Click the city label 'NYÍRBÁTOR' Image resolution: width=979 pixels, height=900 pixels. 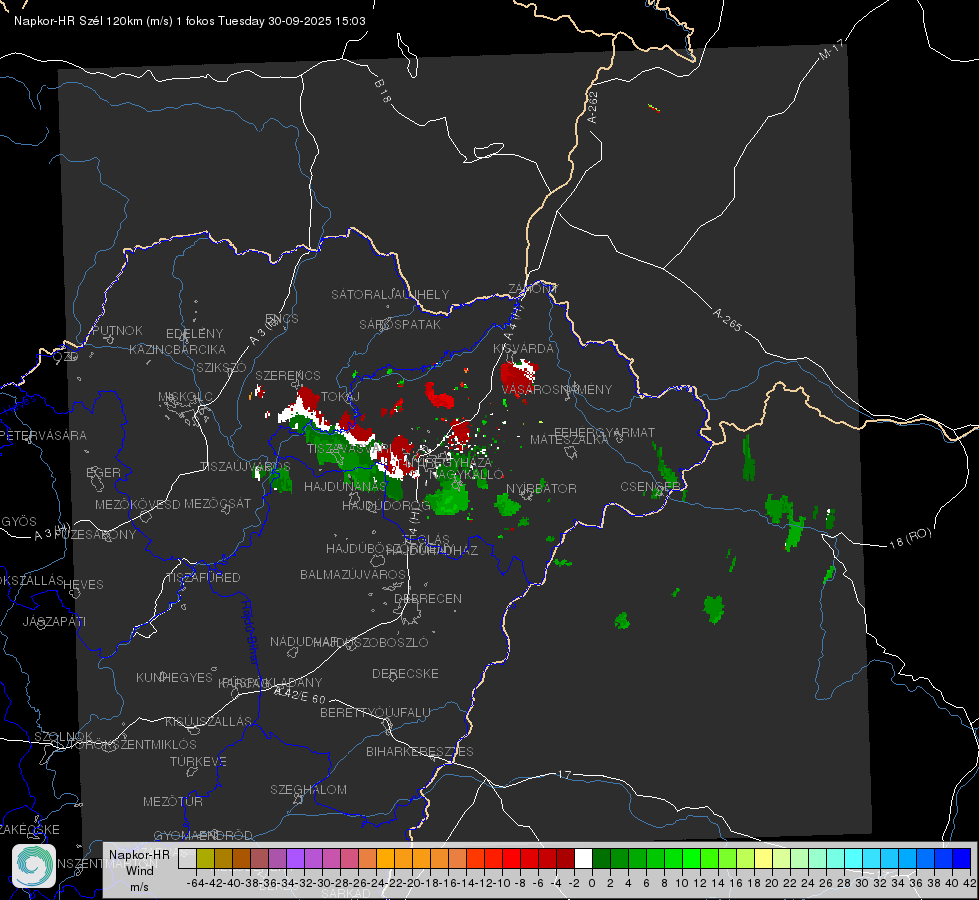pos(541,488)
